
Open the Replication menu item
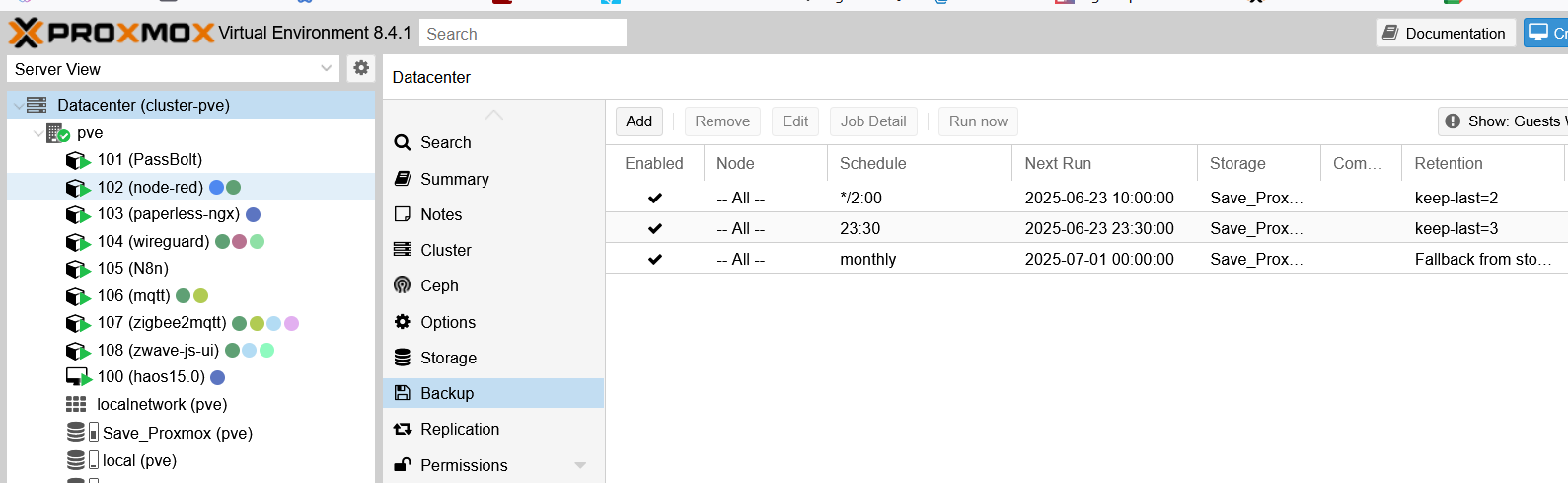pyautogui.click(x=493, y=429)
